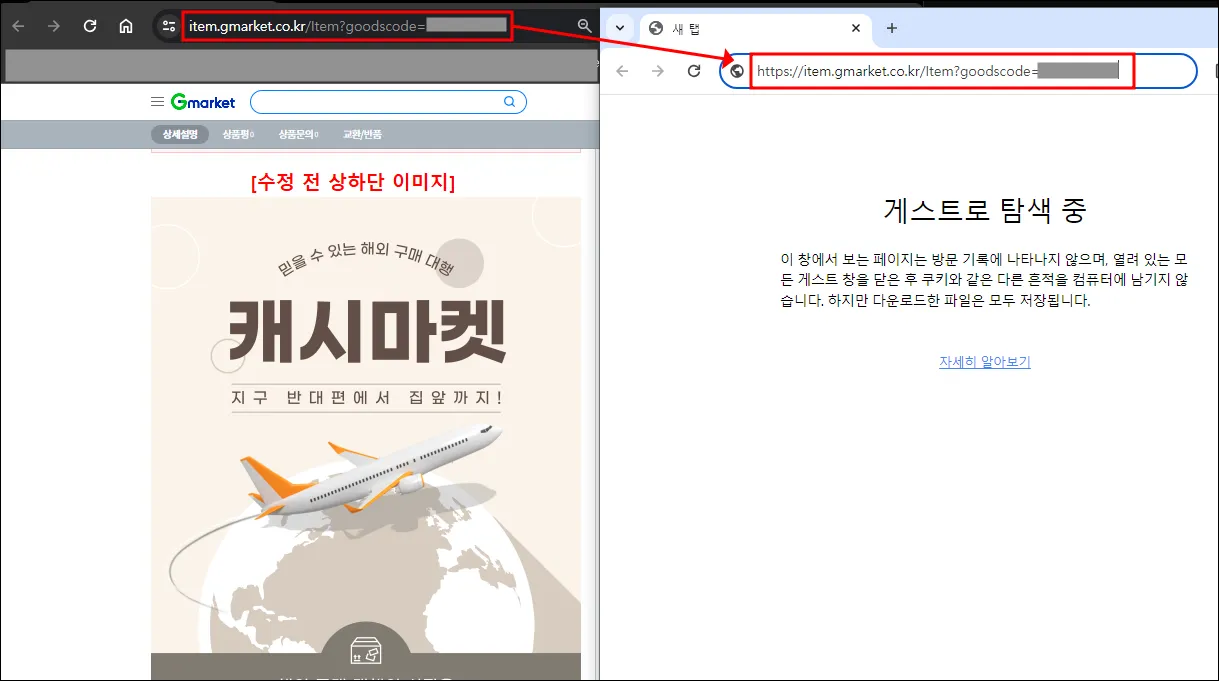Open tab search dropdown in guest window

click(x=620, y=28)
